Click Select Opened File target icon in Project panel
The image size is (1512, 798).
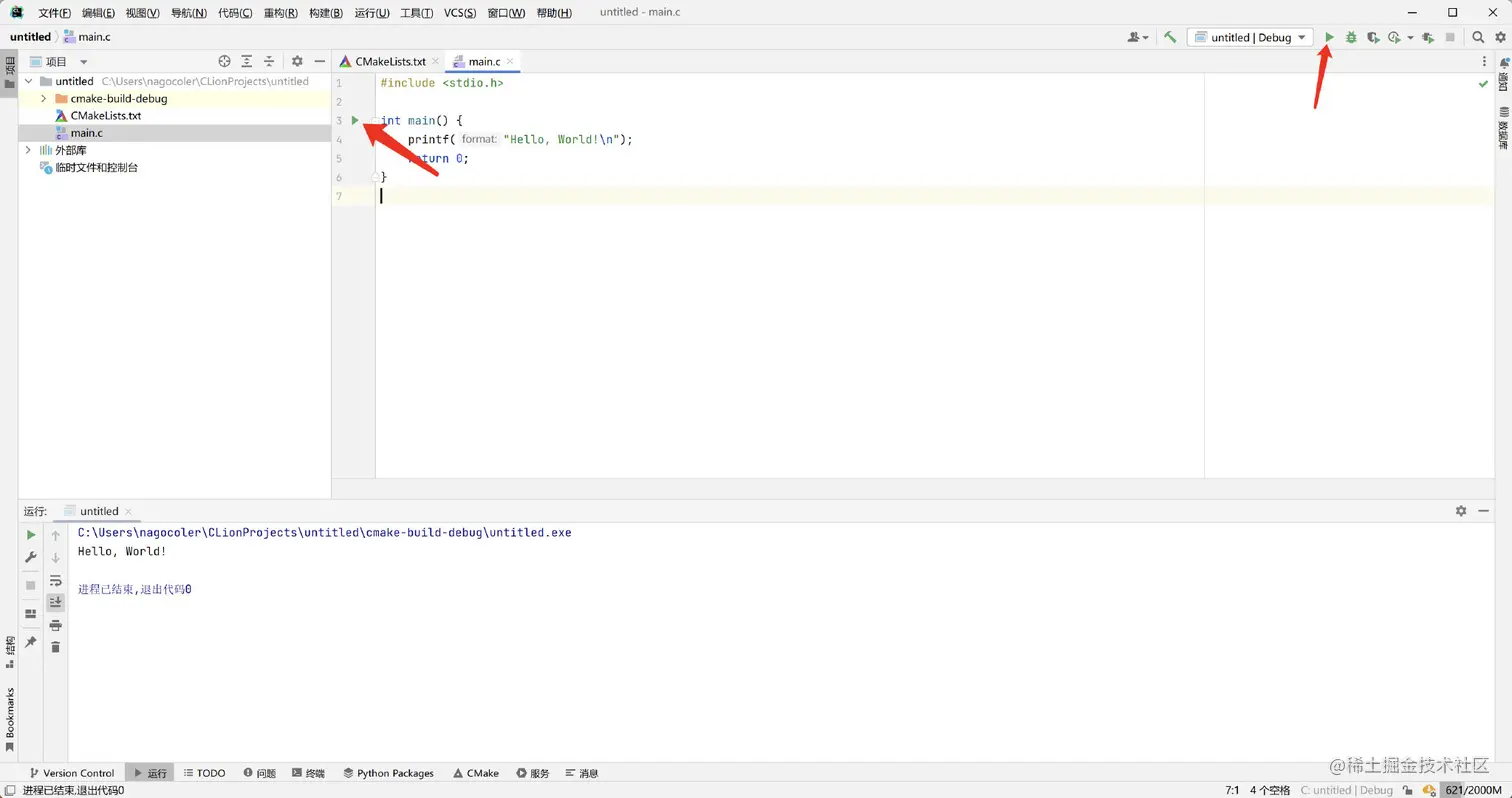(x=224, y=62)
